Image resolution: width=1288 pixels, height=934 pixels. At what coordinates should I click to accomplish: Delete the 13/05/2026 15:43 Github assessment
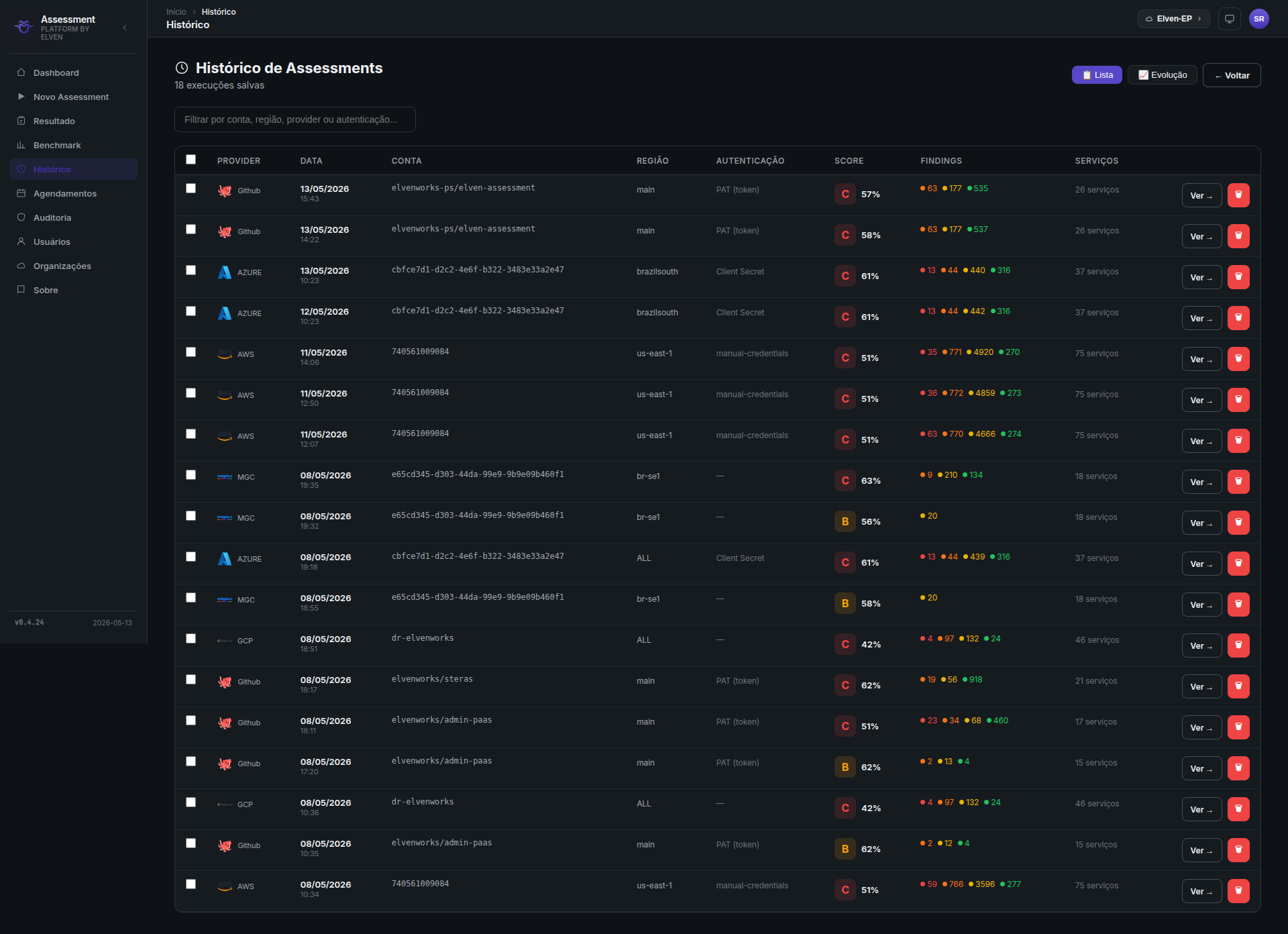(1238, 195)
